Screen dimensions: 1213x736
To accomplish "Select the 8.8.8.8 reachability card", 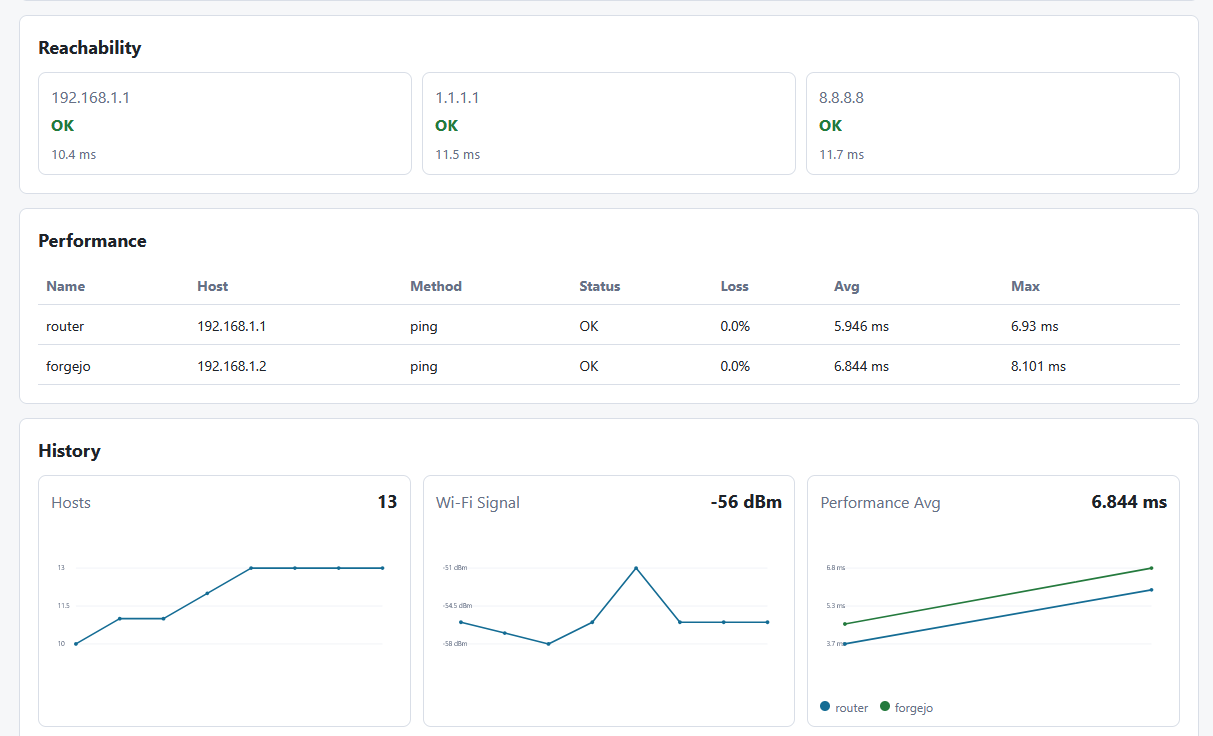I will coord(993,123).
